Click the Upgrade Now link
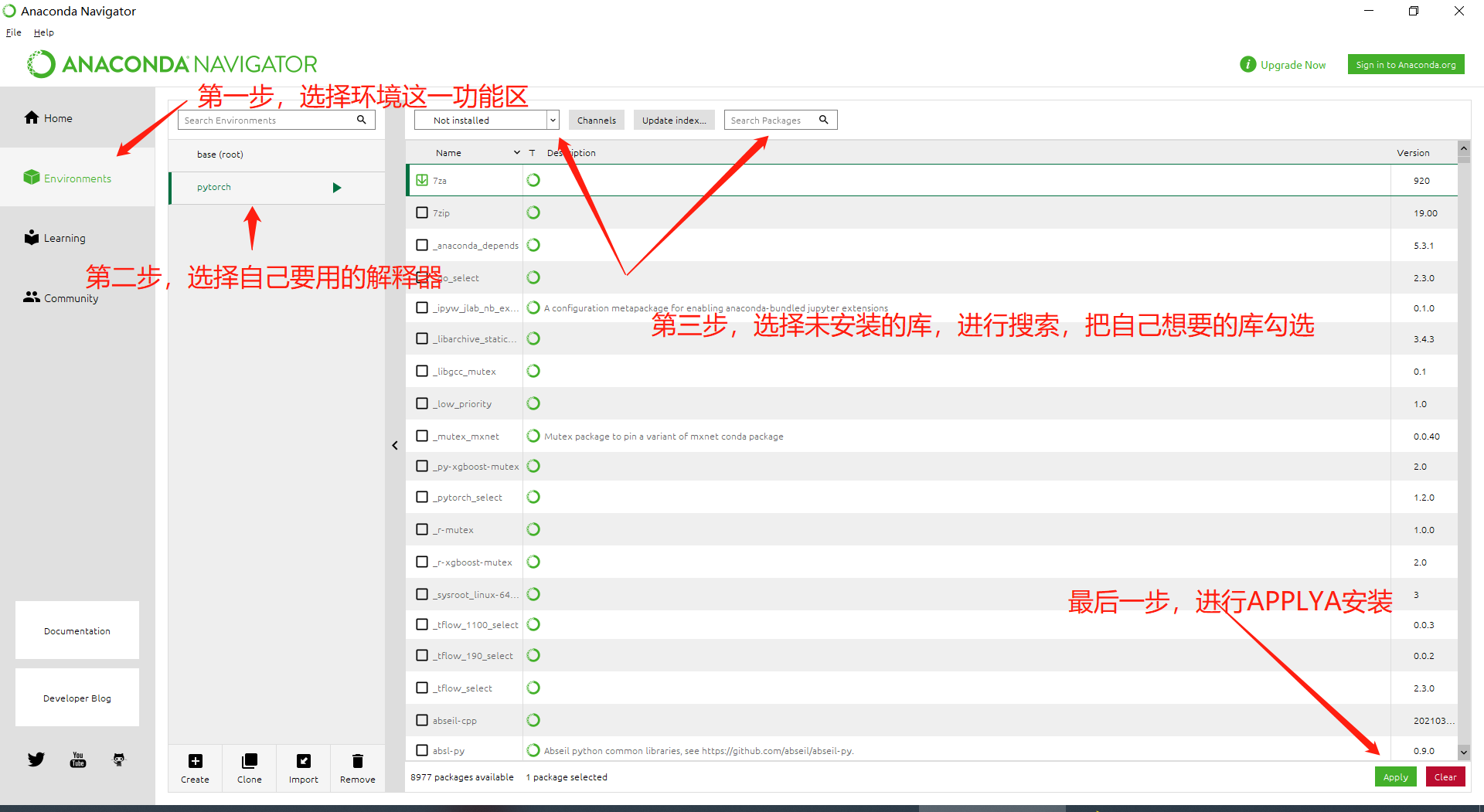This screenshot has width=1484, height=812. 1293,65
